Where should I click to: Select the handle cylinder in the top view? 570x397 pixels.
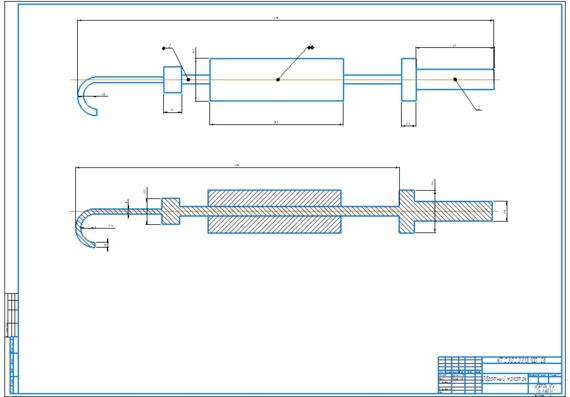click(455, 79)
